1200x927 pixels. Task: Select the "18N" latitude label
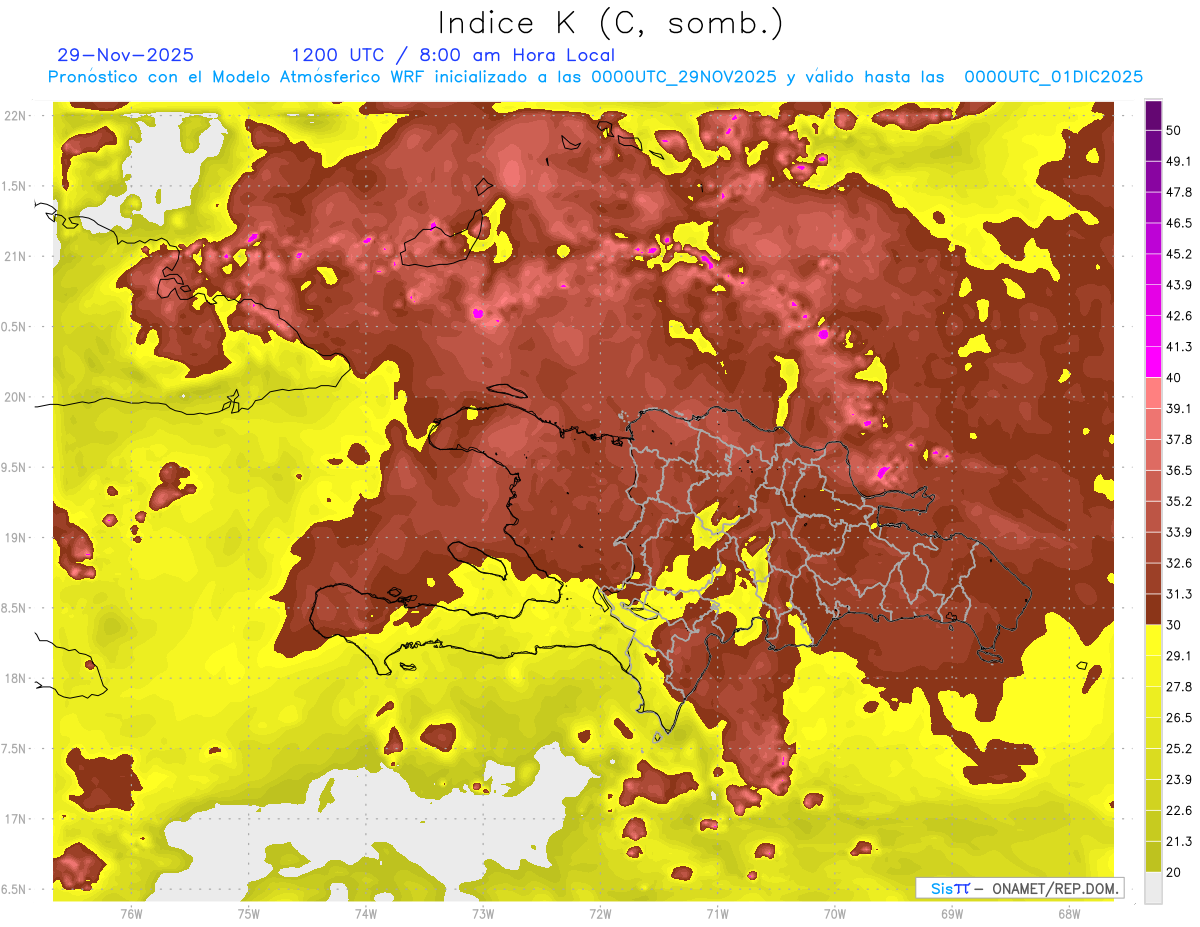[x=15, y=678]
